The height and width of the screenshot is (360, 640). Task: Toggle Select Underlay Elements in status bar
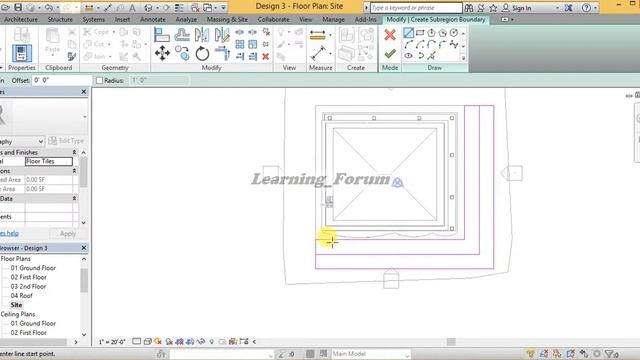[x=544, y=354]
